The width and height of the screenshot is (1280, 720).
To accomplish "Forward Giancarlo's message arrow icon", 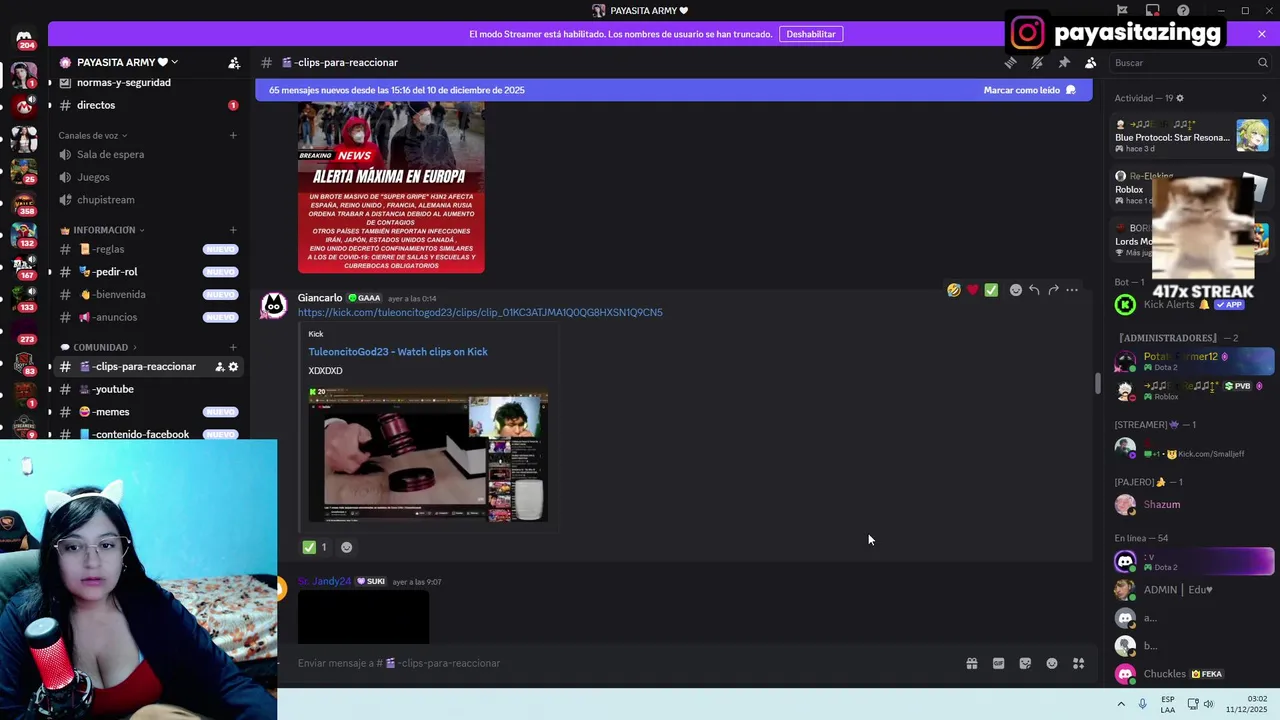I will pyautogui.click(x=1053, y=290).
